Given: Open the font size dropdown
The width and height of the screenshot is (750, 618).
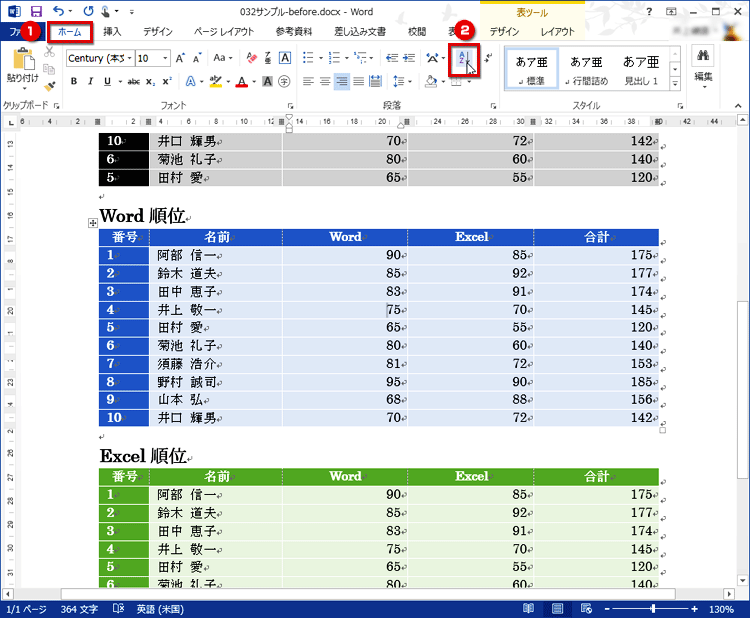Looking at the screenshot, I should [165, 58].
